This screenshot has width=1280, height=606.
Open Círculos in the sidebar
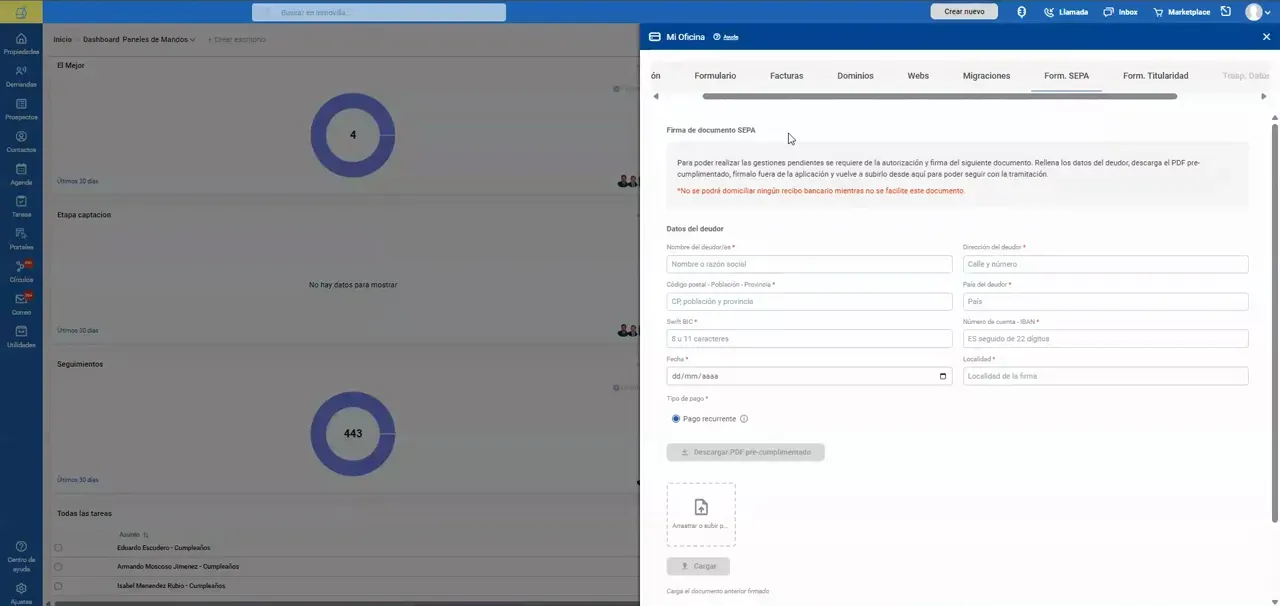[21, 271]
